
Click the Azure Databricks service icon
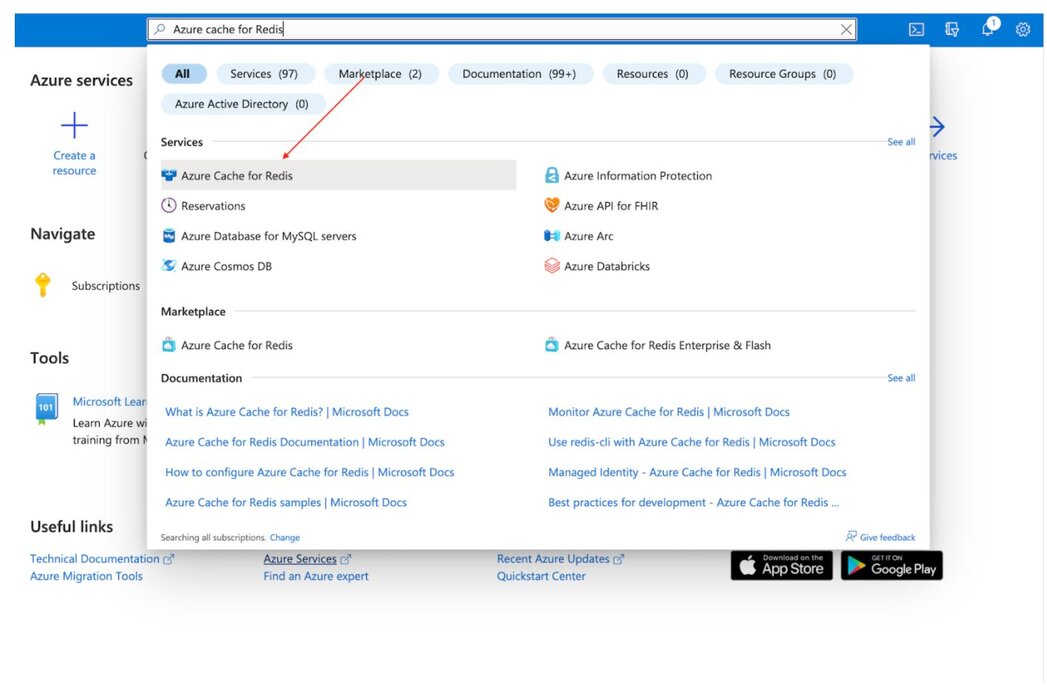tap(552, 266)
